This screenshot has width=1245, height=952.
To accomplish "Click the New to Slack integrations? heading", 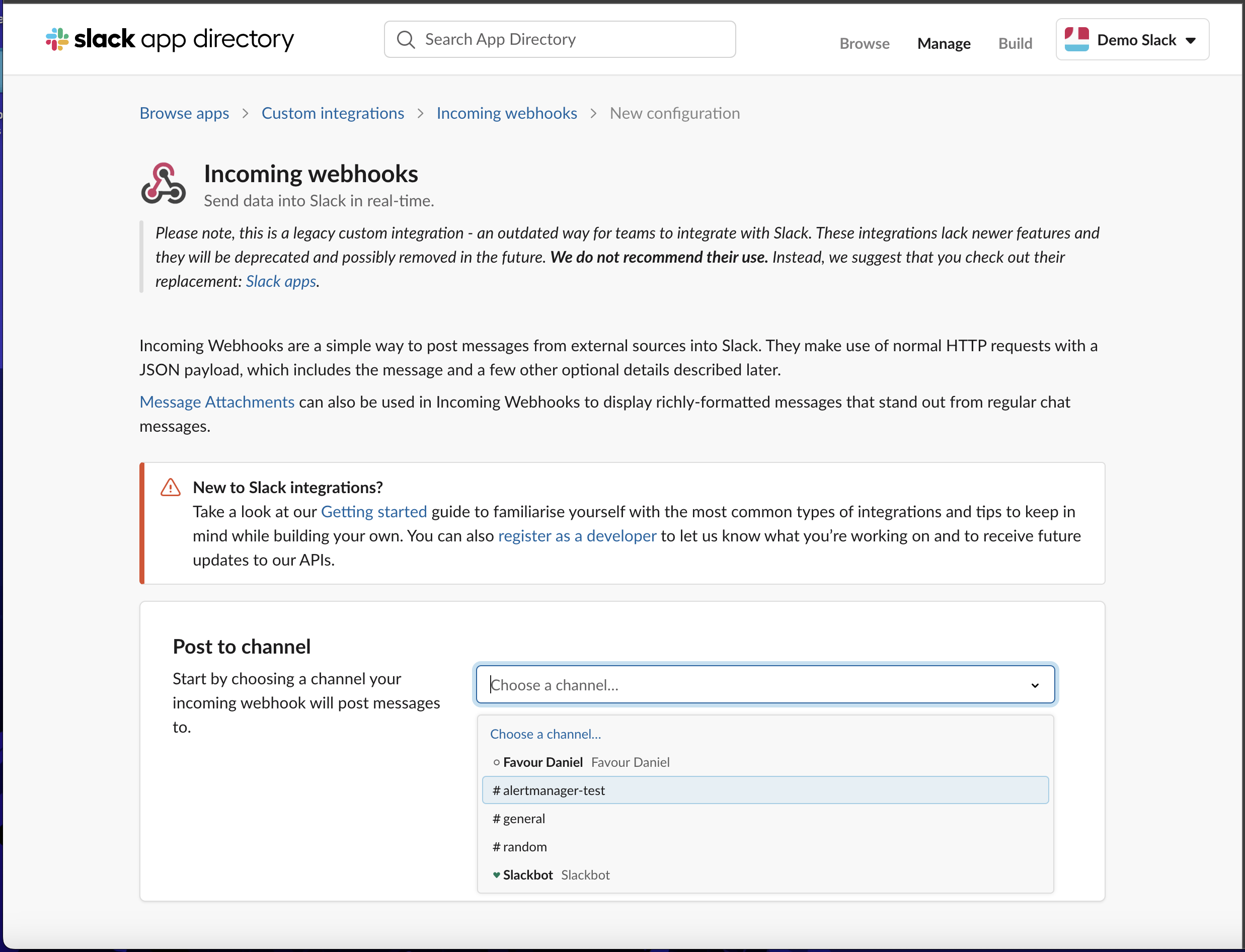I will (x=288, y=488).
